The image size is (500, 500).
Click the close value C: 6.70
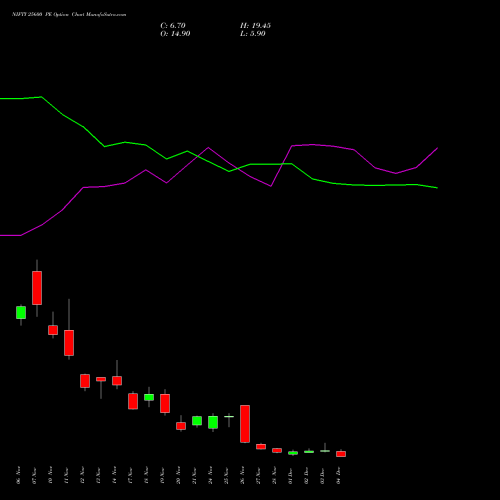[173, 26]
